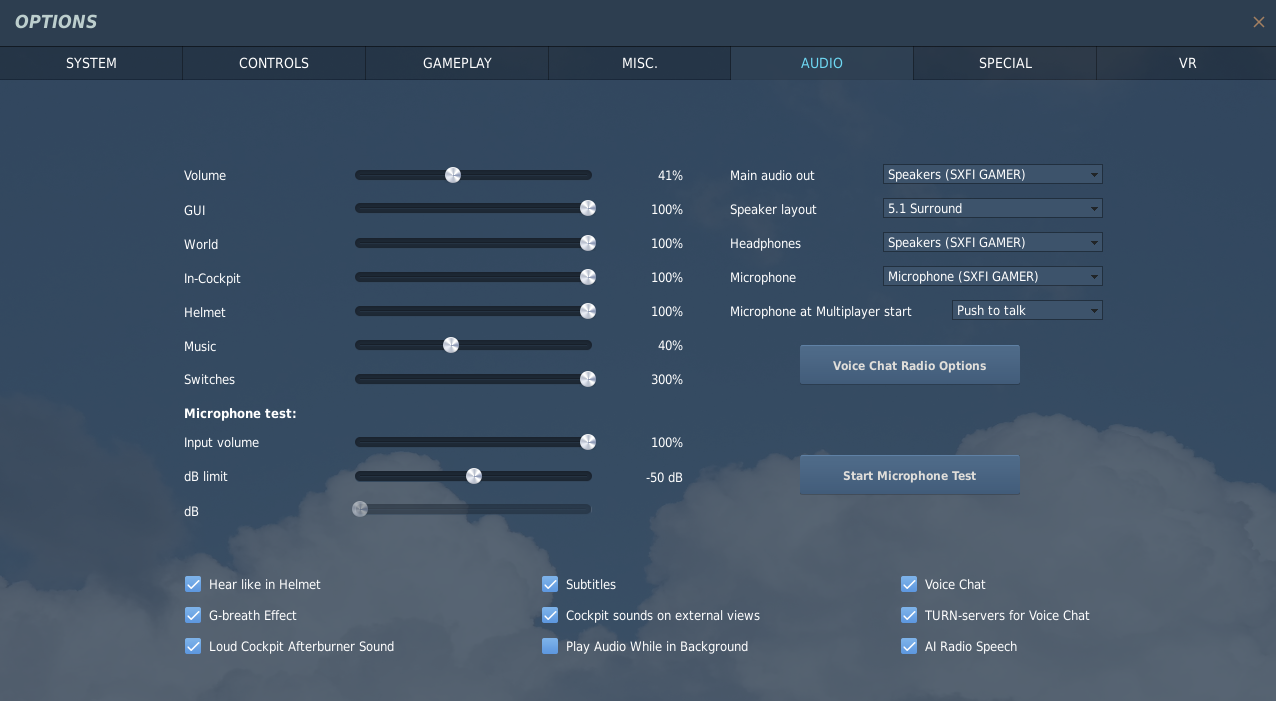This screenshot has height=701, width=1276.
Task: Click the Helmet slider knob
Action: [x=588, y=311]
